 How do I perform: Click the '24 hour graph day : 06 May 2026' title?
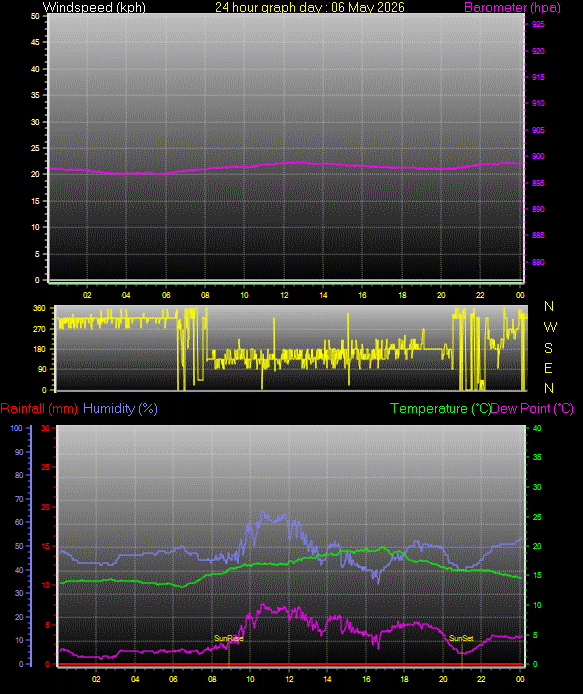(310, 7)
